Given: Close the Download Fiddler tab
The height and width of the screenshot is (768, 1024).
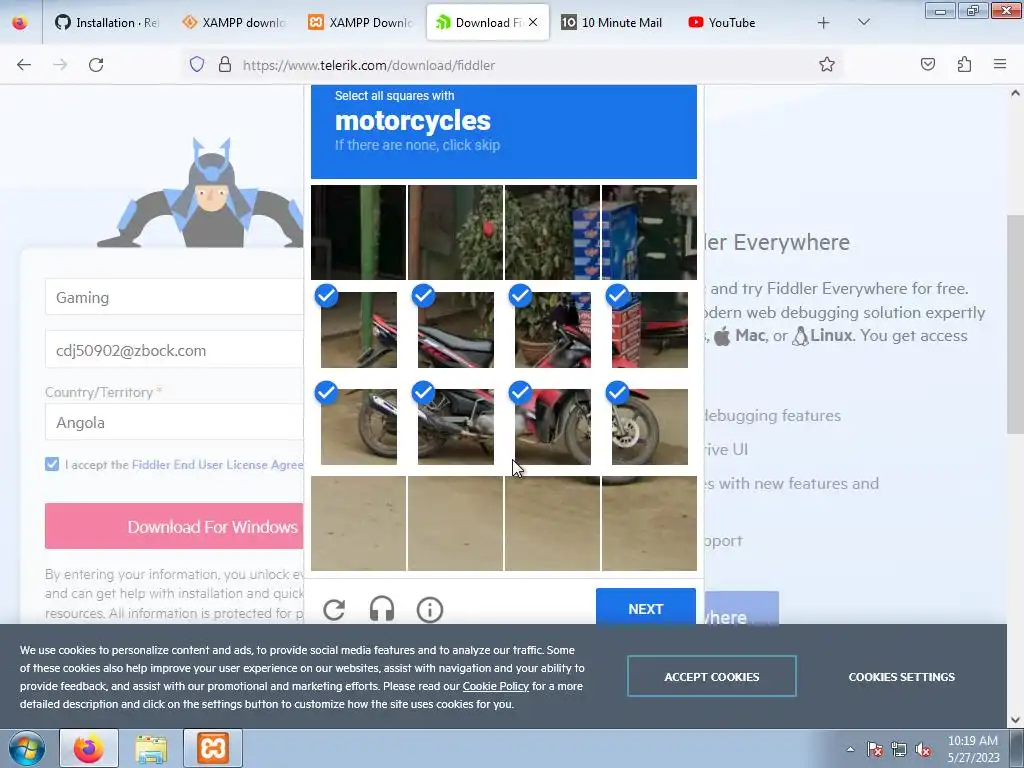Looking at the screenshot, I should [x=533, y=22].
